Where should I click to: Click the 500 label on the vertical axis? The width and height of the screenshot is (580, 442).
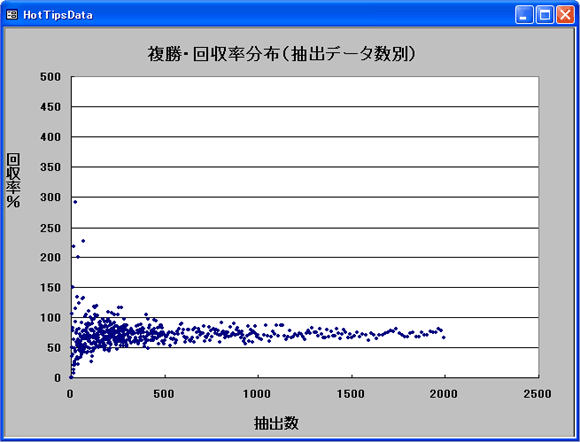[x=50, y=77]
